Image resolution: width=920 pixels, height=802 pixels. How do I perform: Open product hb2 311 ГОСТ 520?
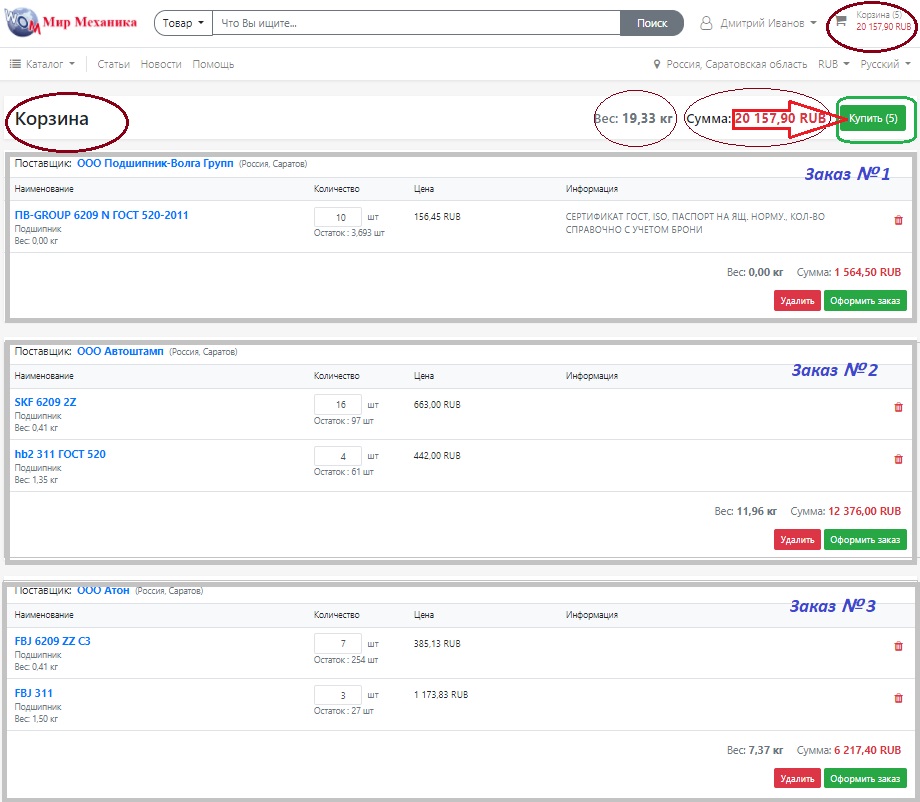pos(60,454)
